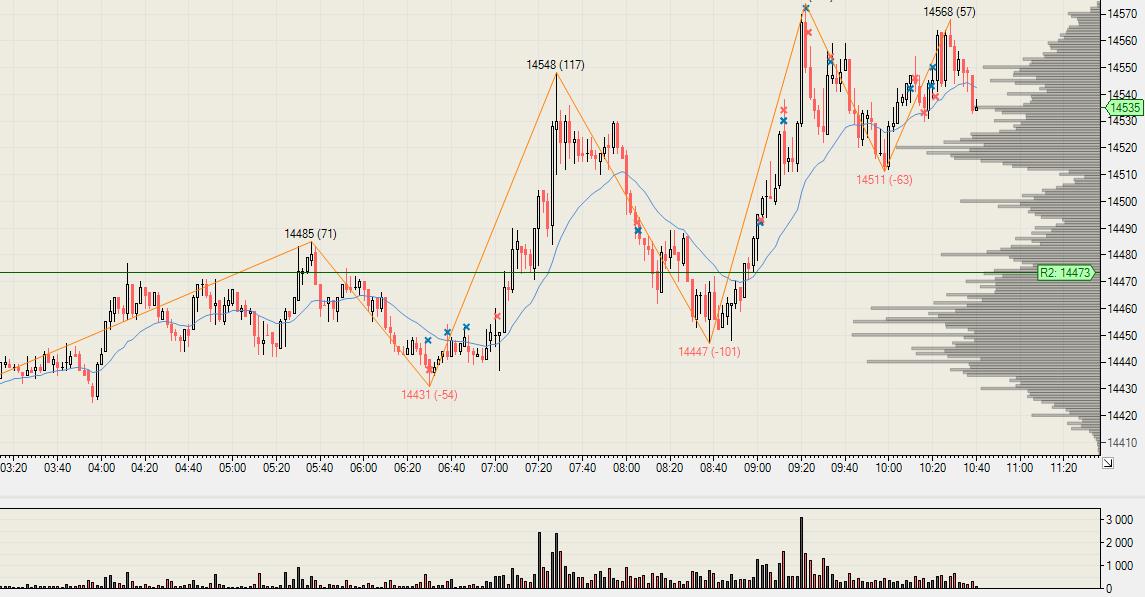Click the swing low label 14447 (-101)
This screenshot has height=597, width=1145.
(709, 352)
